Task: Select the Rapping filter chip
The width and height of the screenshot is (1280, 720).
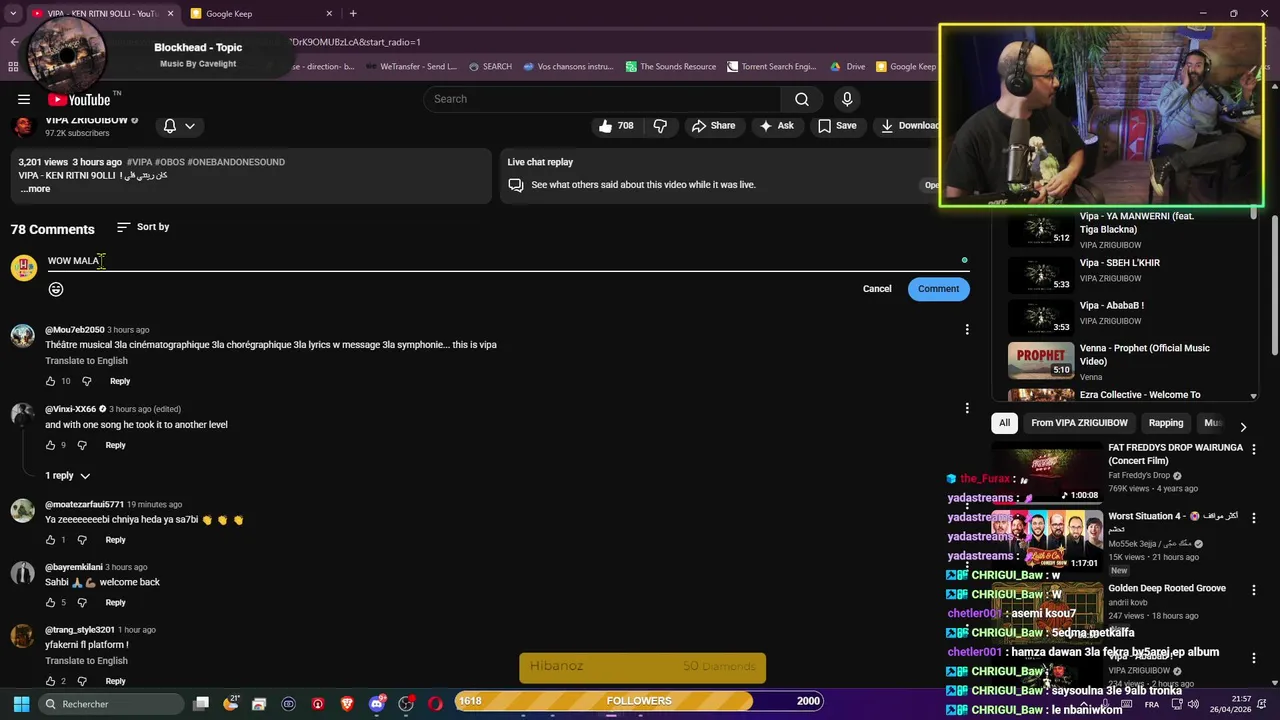Action: click(1166, 423)
